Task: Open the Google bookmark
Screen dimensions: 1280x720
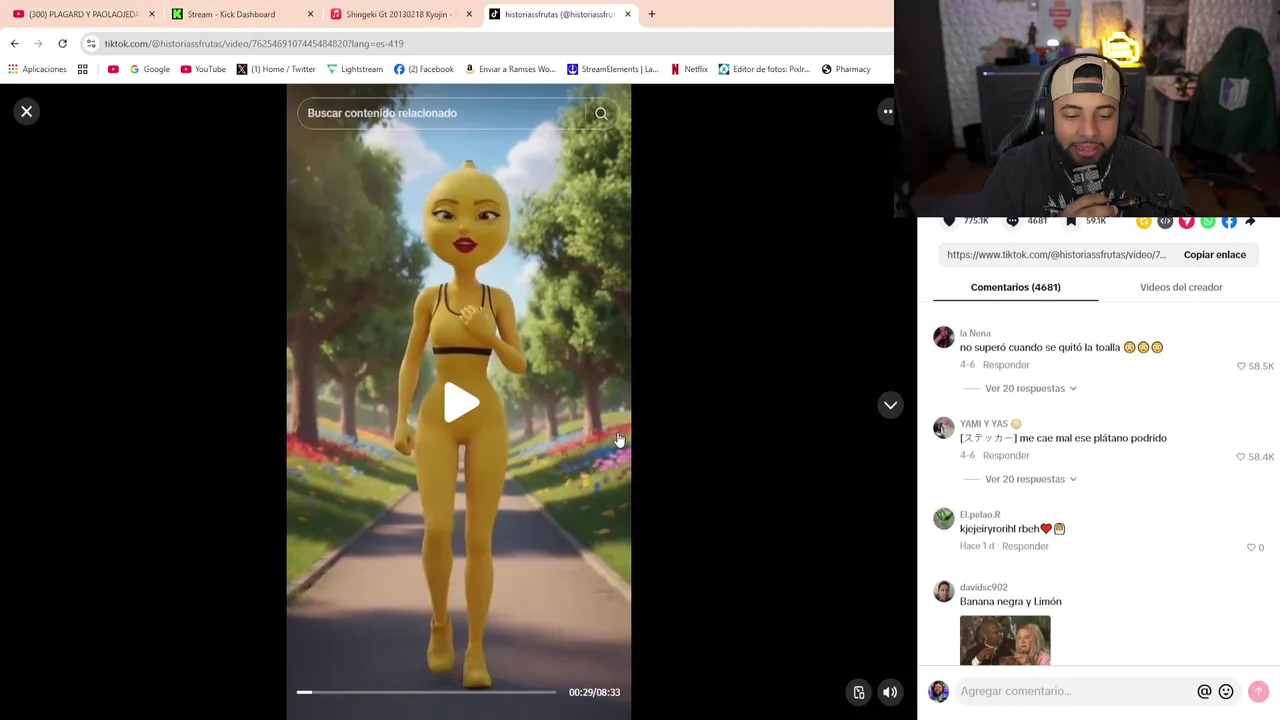Action: [150, 70]
